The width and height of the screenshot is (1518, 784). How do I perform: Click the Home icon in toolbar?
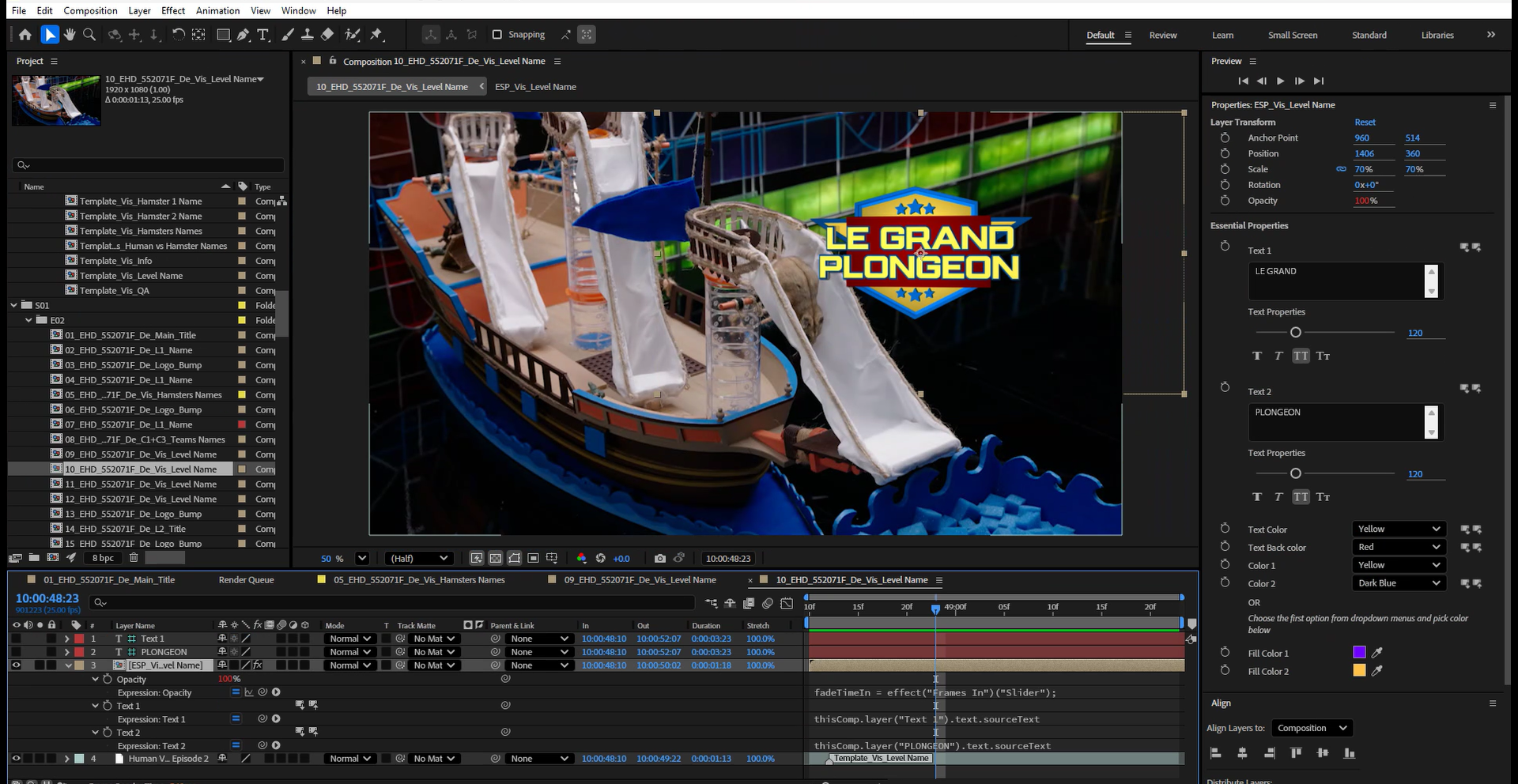tap(25, 35)
